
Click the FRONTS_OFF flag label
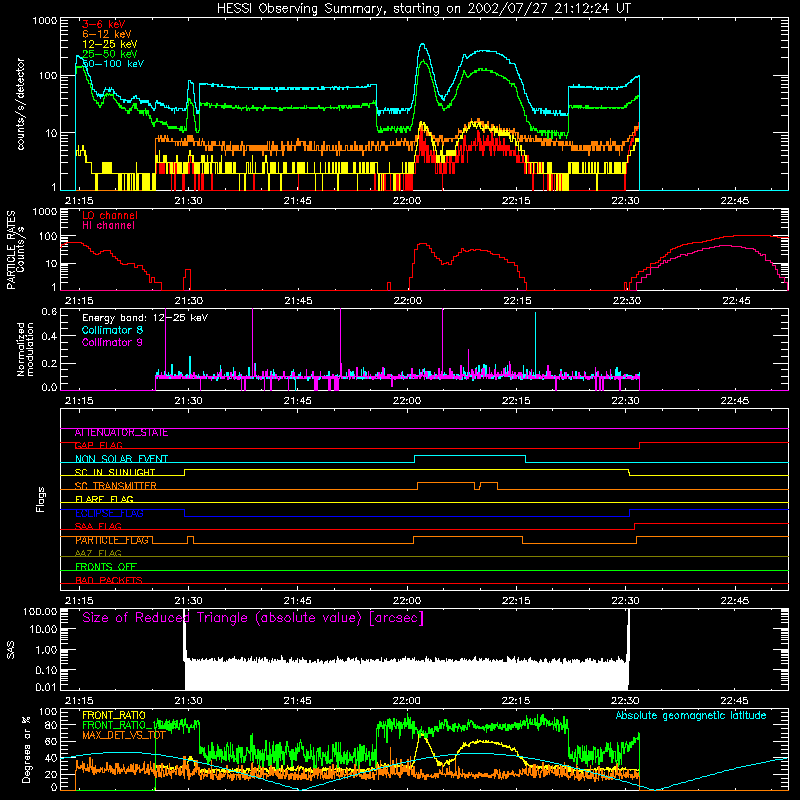point(106,567)
